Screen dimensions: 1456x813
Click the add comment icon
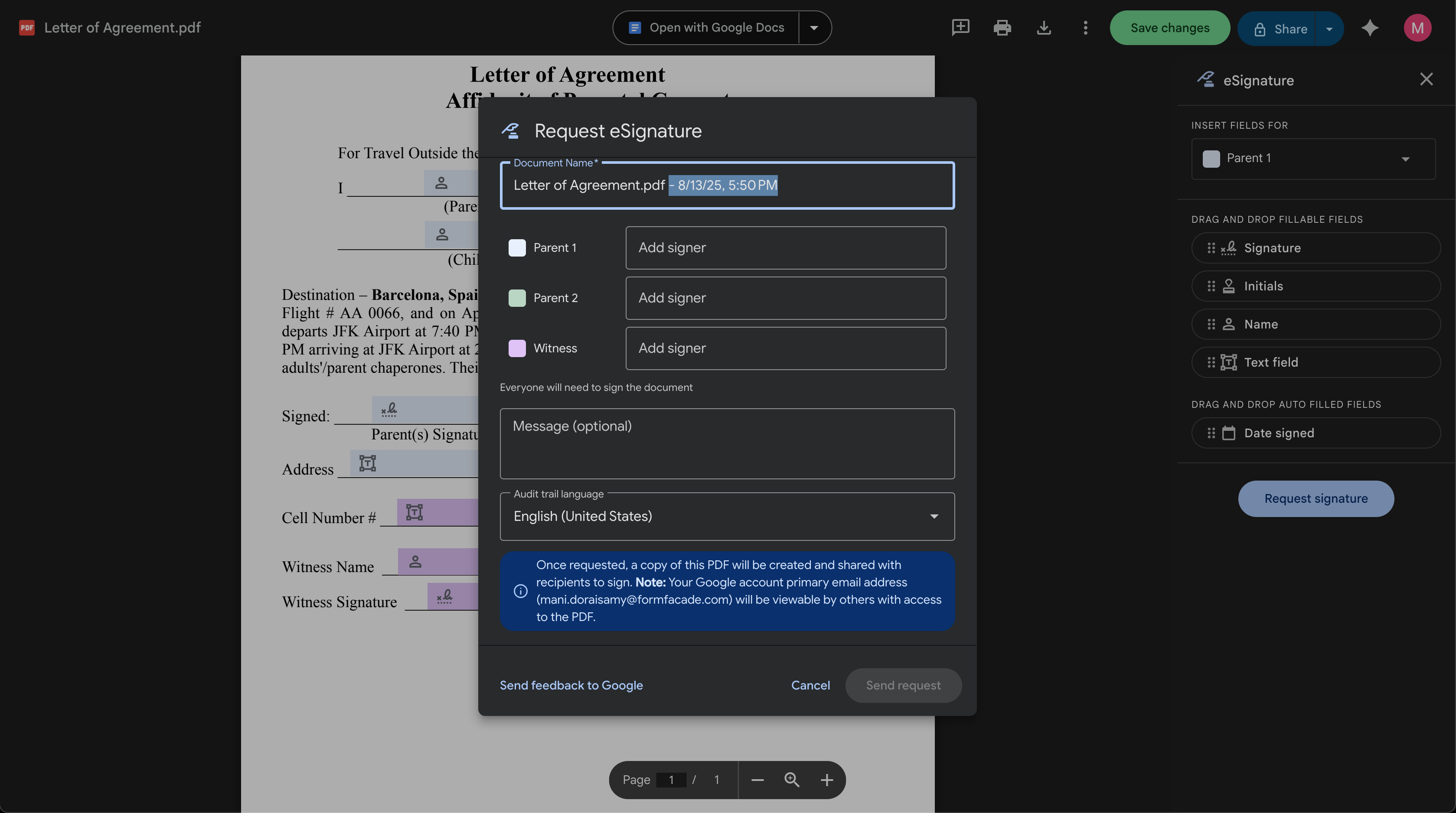[960, 28]
